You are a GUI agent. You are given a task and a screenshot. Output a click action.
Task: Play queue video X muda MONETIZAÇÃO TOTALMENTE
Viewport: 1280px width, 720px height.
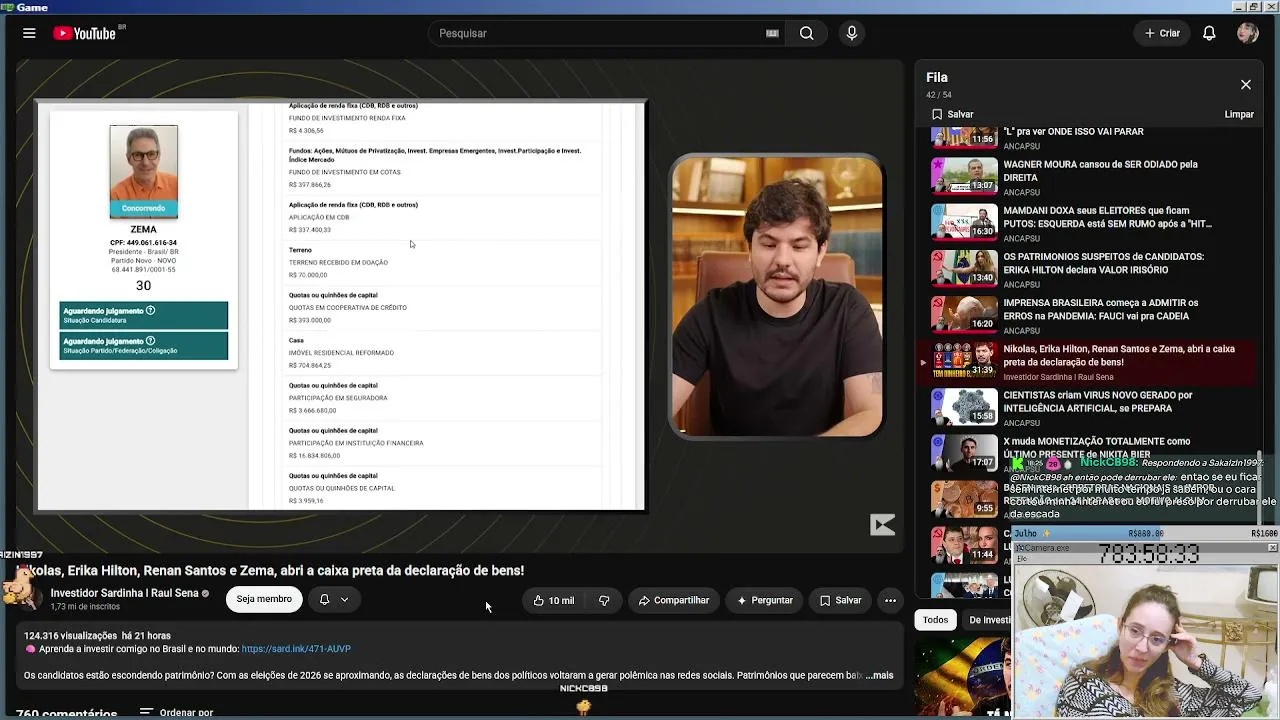point(1096,447)
